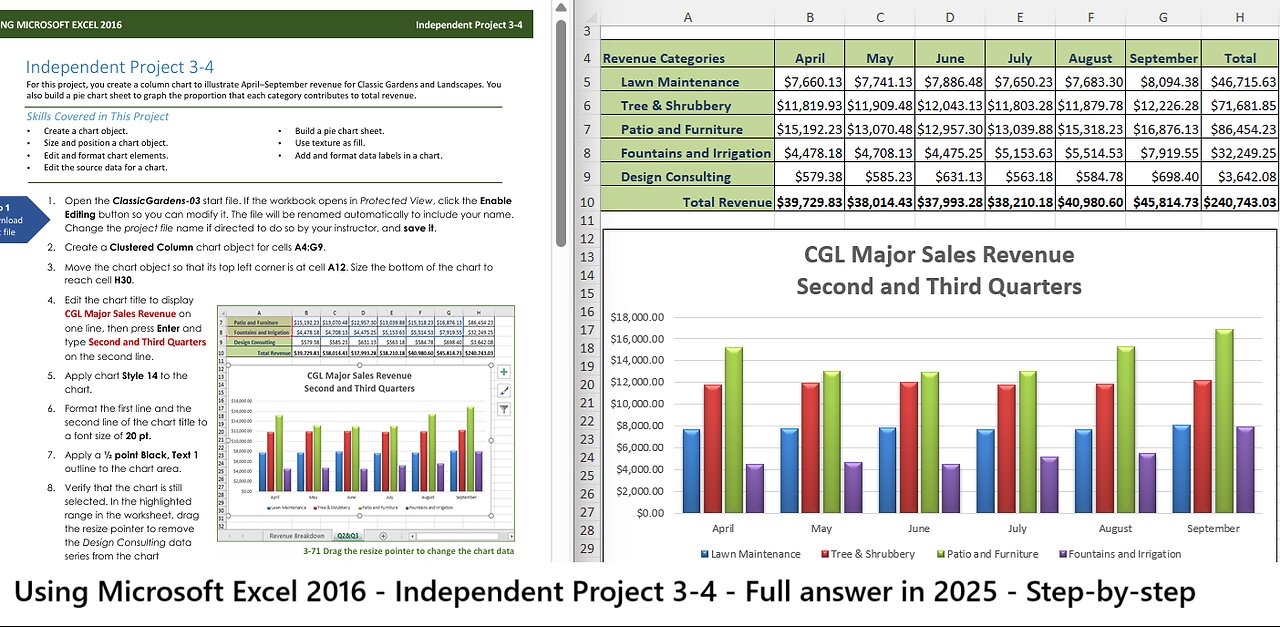Click the August category label under the chart
The image size is (1280, 627).
1115,529
